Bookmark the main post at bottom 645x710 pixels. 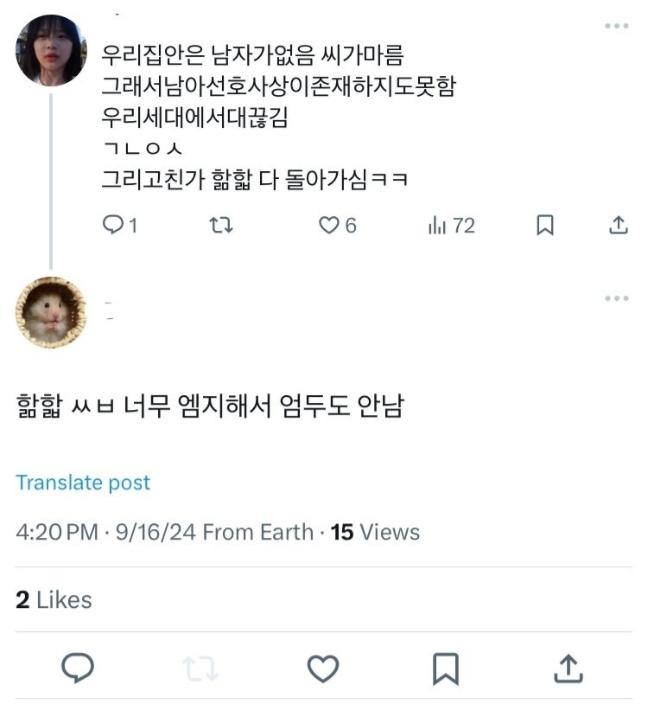445,668
